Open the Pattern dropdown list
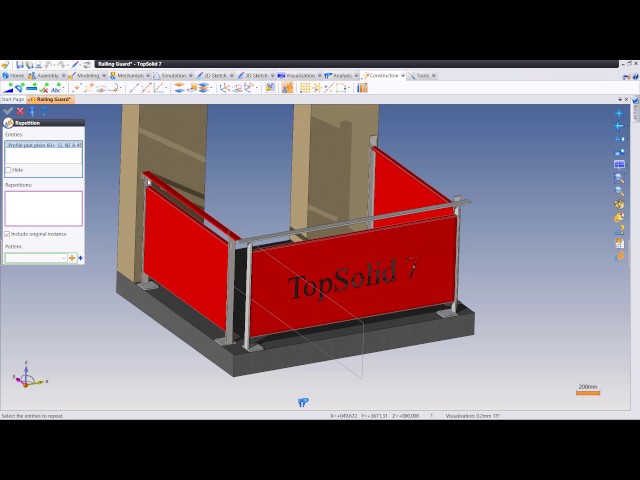 click(63, 258)
